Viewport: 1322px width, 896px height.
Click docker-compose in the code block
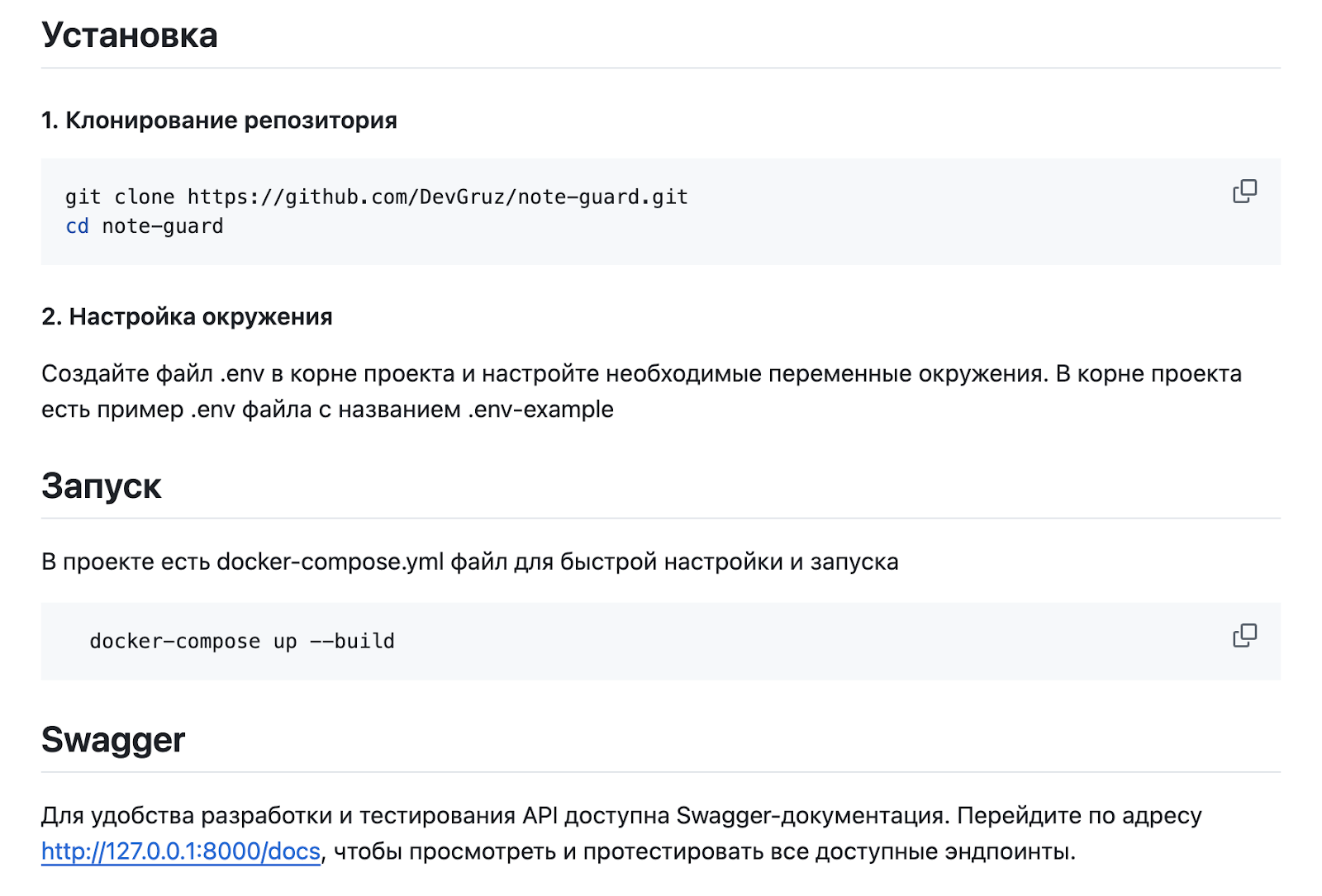point(174,642)
